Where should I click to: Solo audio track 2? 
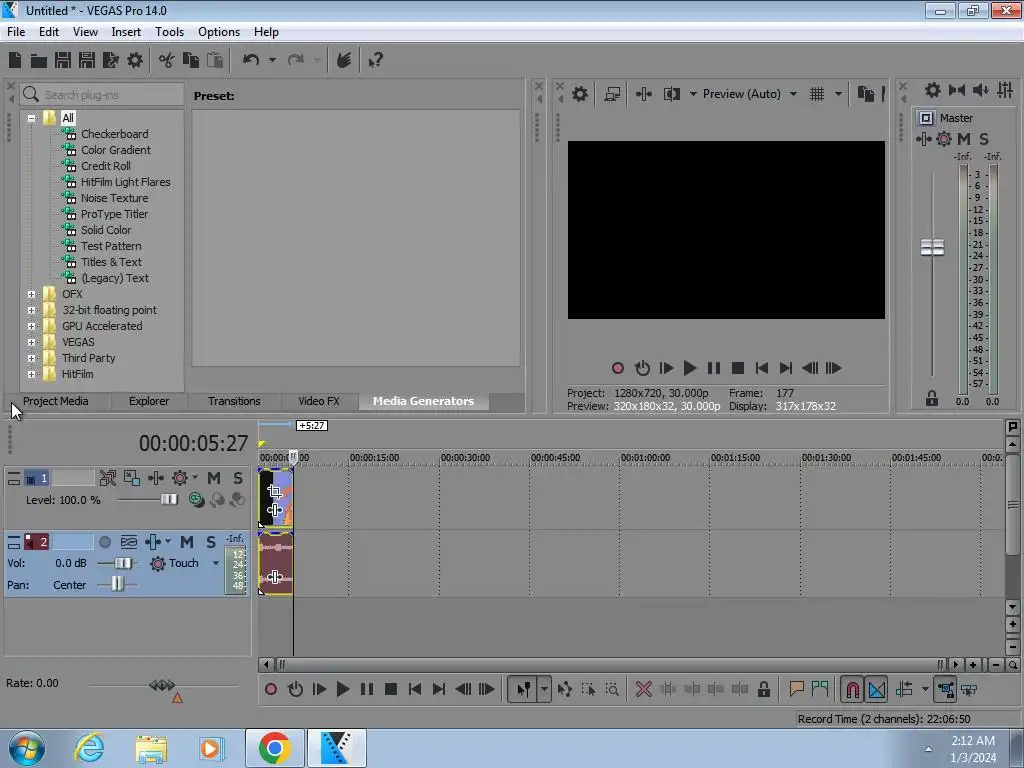(210, 542)
